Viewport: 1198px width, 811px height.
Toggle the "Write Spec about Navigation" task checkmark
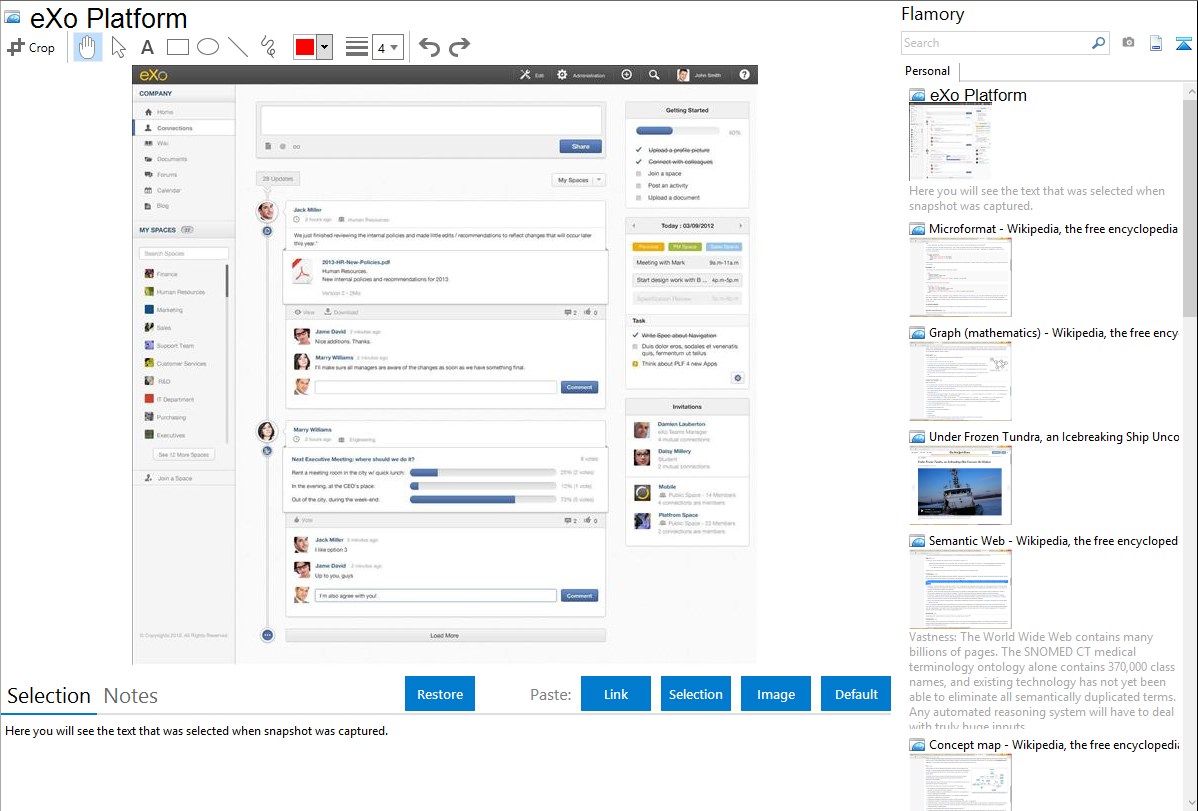tap(635, 335)
